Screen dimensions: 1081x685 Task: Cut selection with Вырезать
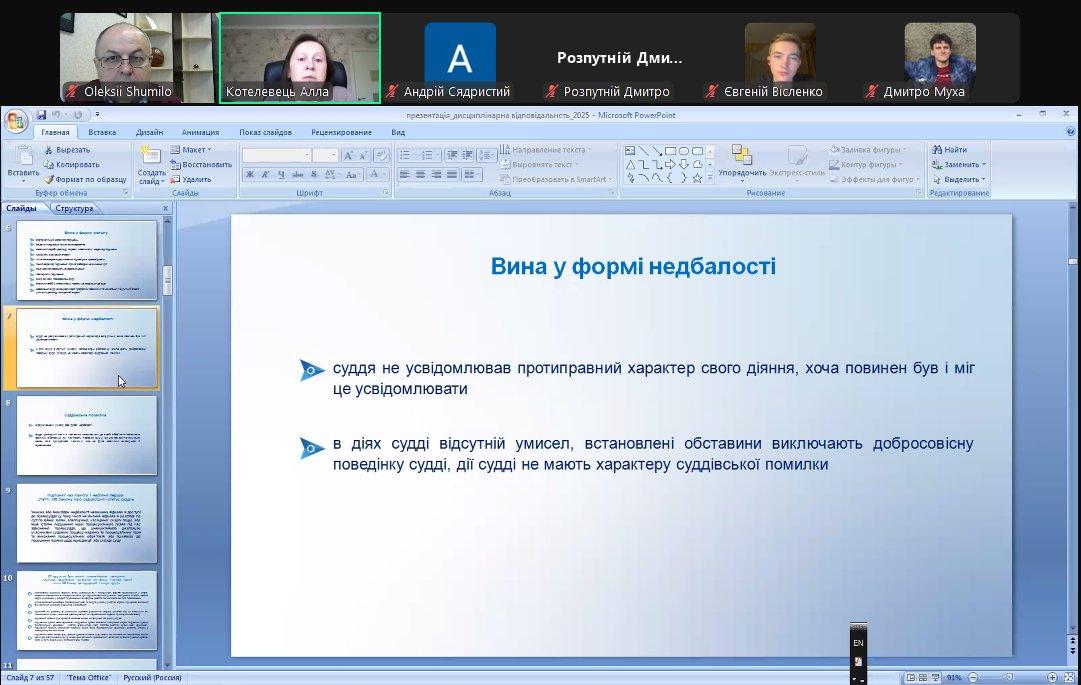72,150
